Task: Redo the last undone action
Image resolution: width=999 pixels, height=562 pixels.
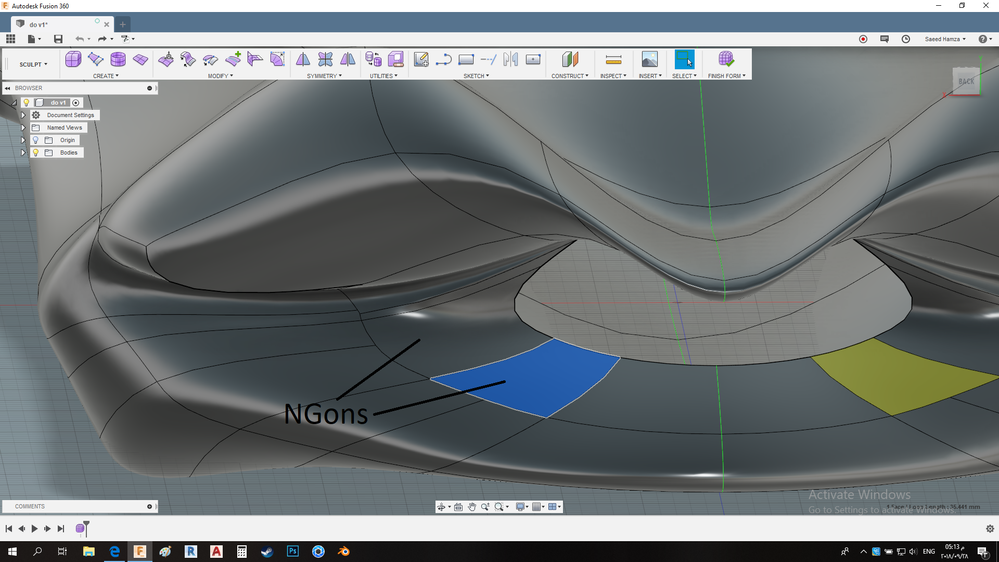Action: 102,39
